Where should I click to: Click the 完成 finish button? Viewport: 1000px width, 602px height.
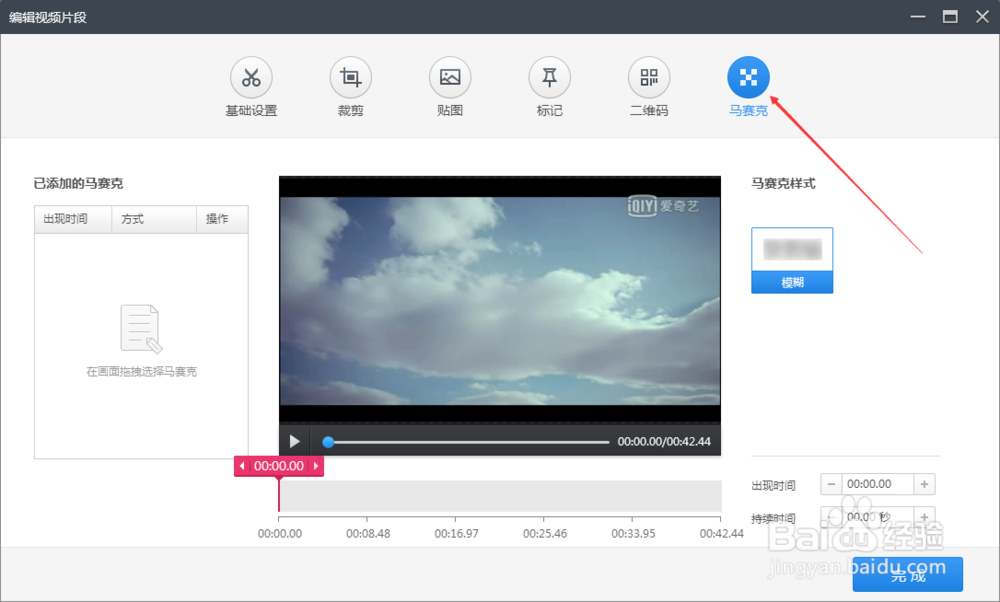[x=907, y=575]
